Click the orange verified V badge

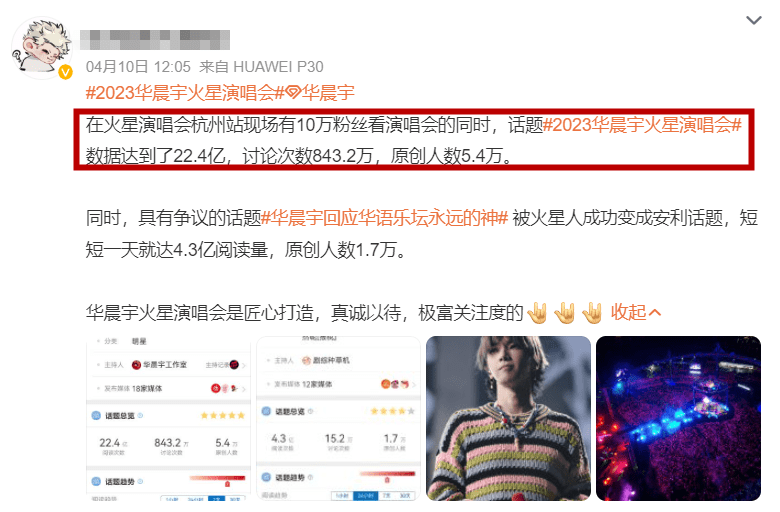click(65, 73)
